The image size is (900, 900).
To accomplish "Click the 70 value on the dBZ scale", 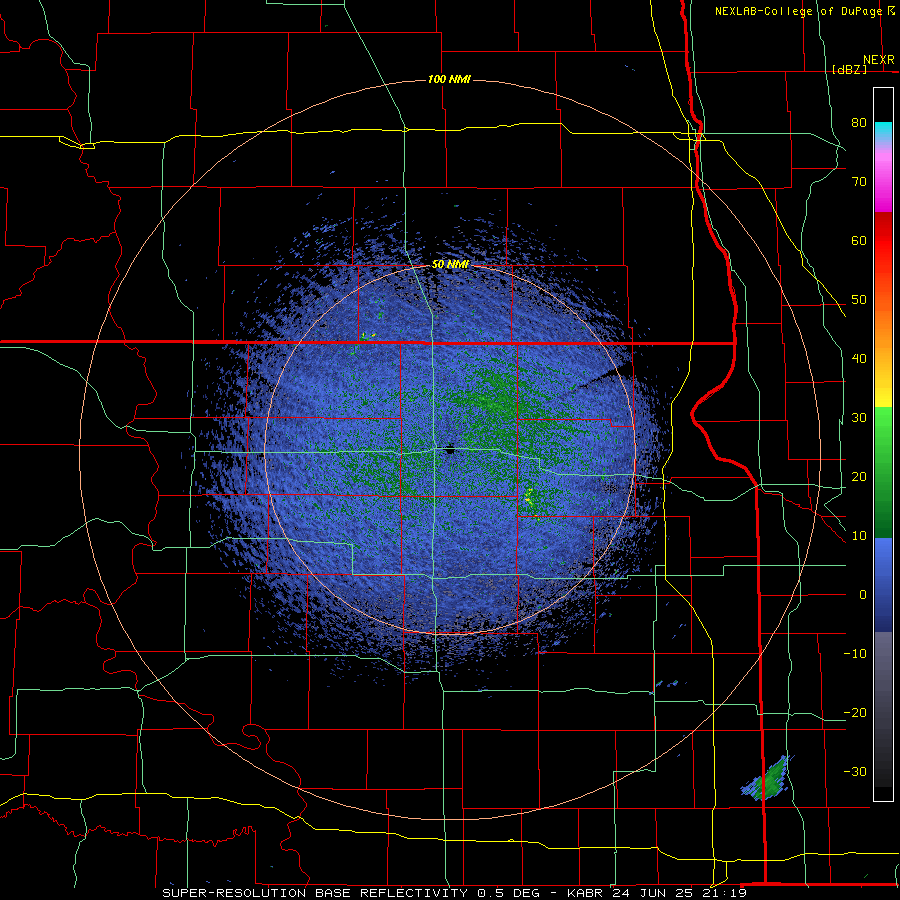I will tap(859, 181).
